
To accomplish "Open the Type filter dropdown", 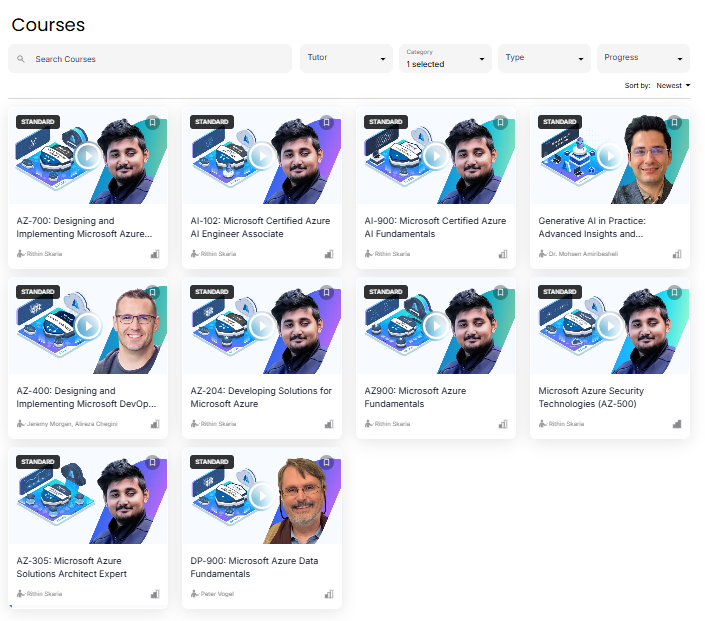I will tap(544, 58).
